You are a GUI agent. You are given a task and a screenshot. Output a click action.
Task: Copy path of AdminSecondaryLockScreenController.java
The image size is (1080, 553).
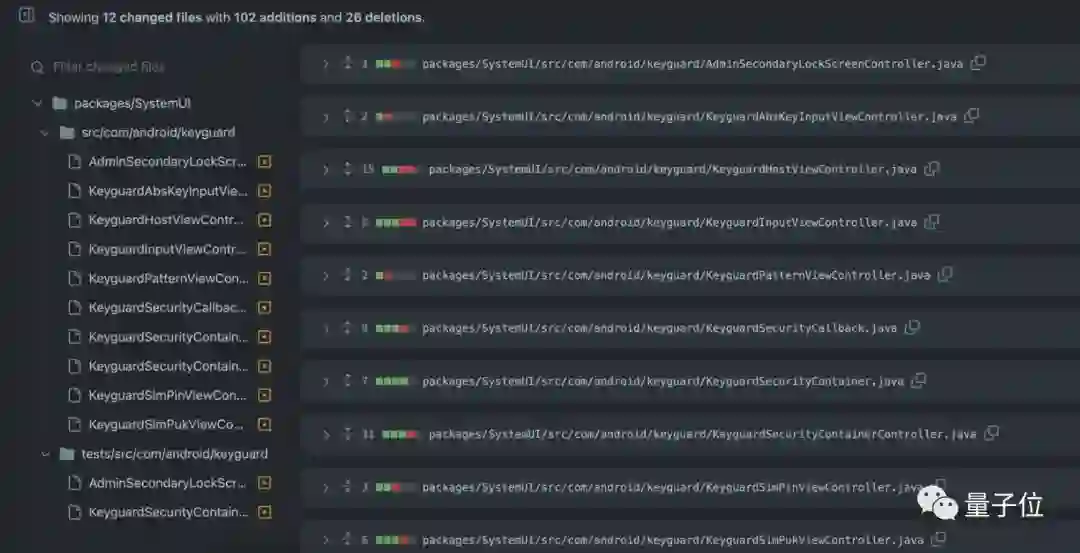pyautogui.click(x=978, y=63)
